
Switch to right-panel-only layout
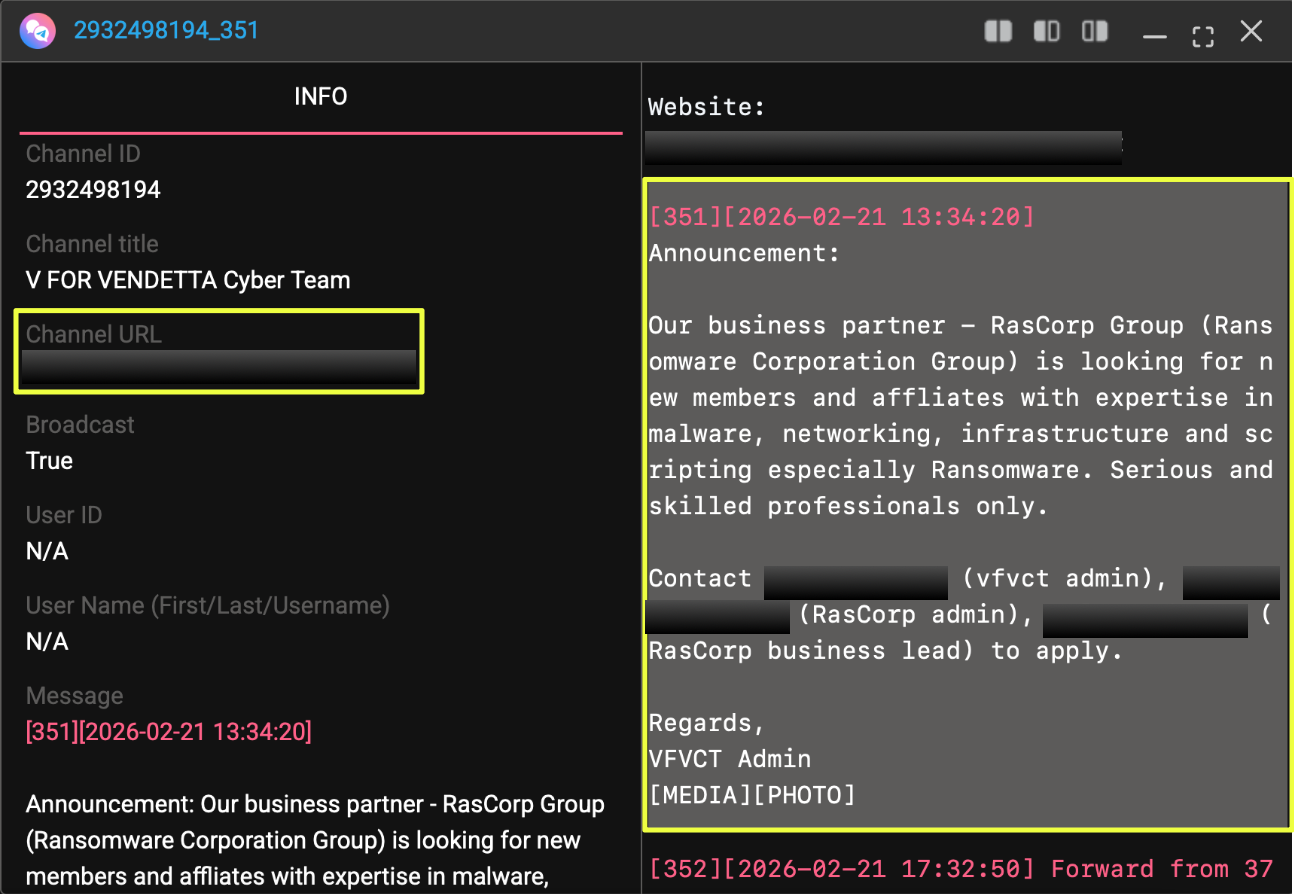[x=1095, y=32]
